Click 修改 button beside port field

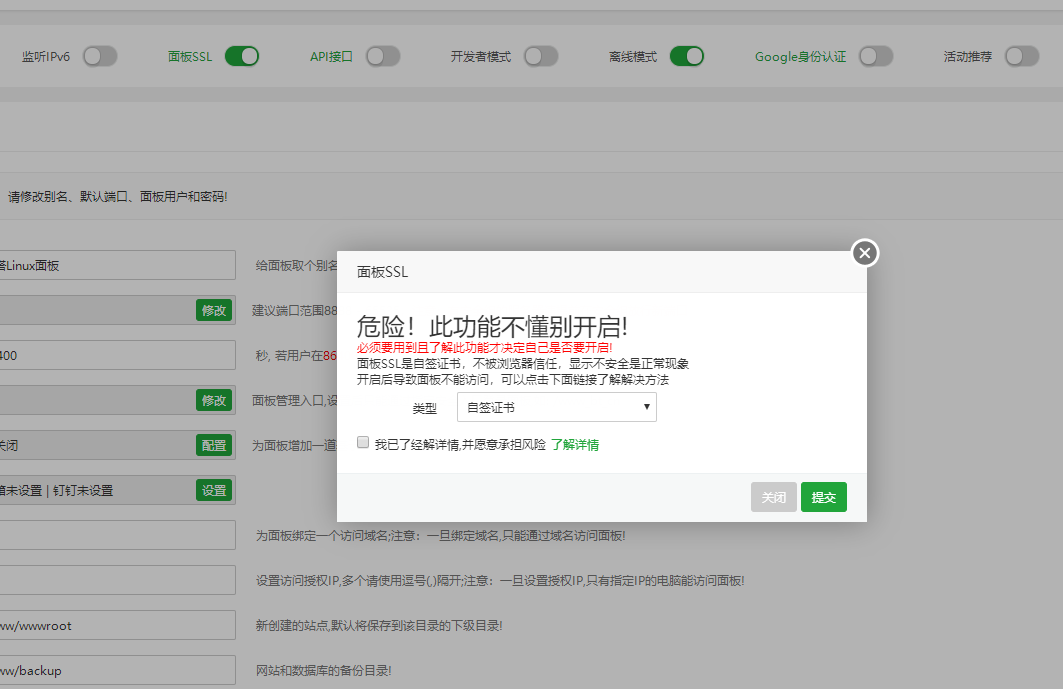click(214, 310)
